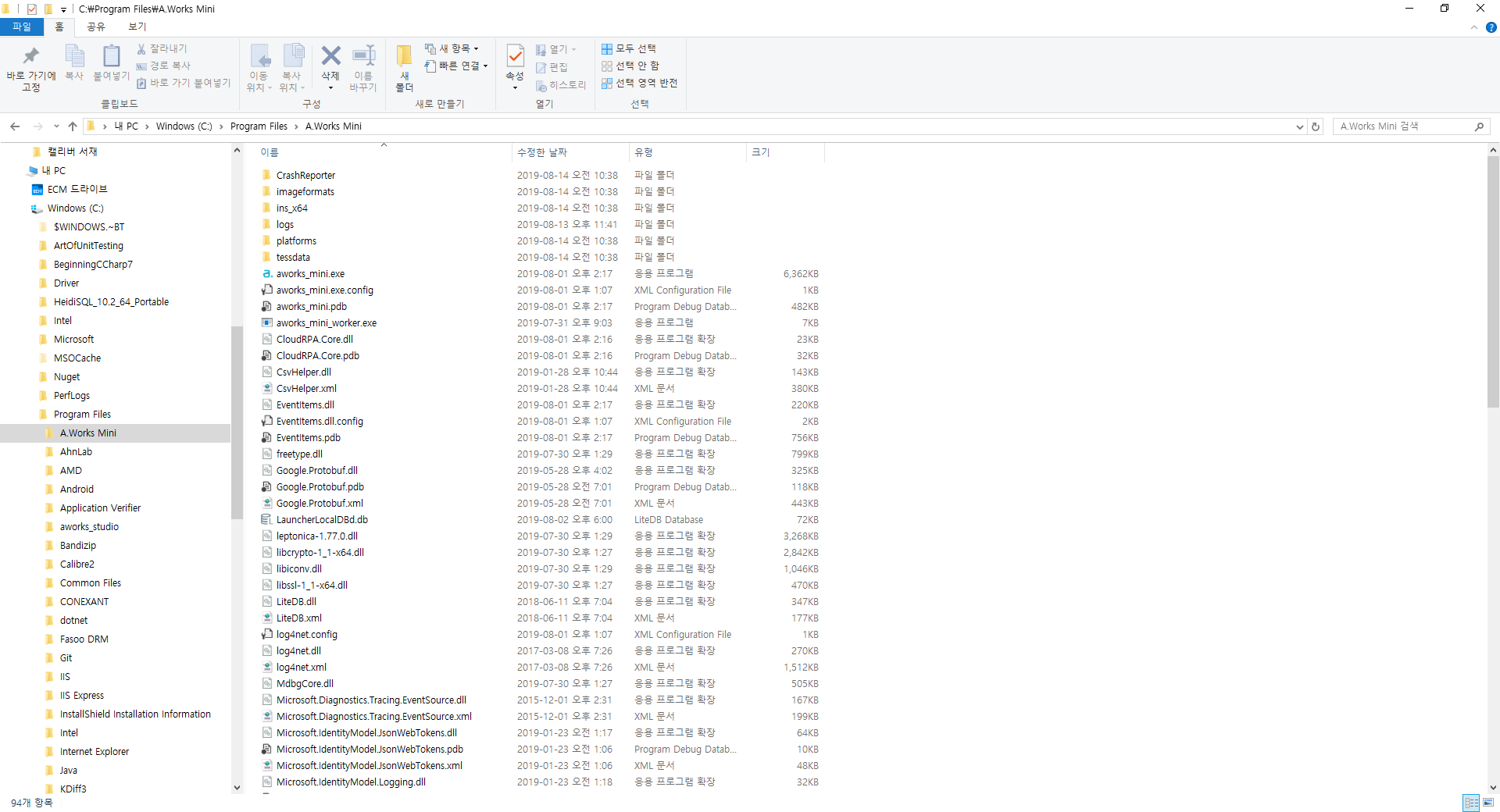The image size is (1500, 812).
Task: Open the File (파일) tab
Action: (x=22, y=27)
